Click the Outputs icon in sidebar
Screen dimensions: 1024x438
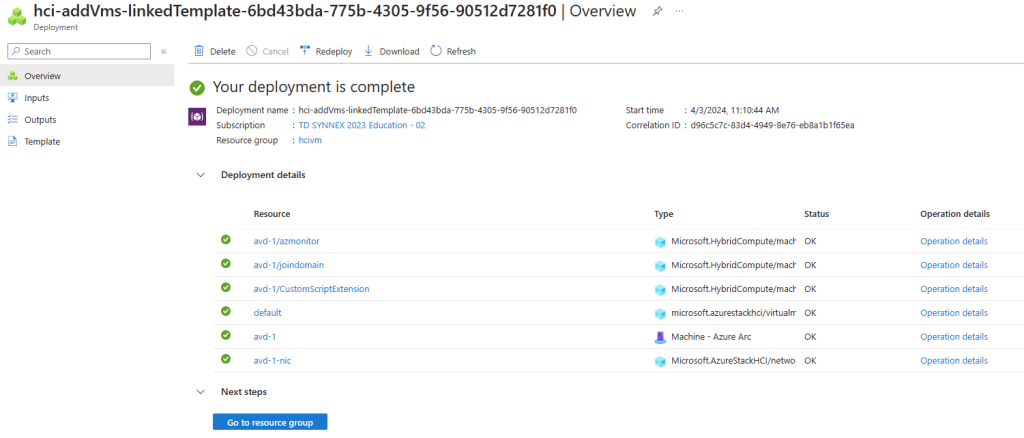pos(12,119)
